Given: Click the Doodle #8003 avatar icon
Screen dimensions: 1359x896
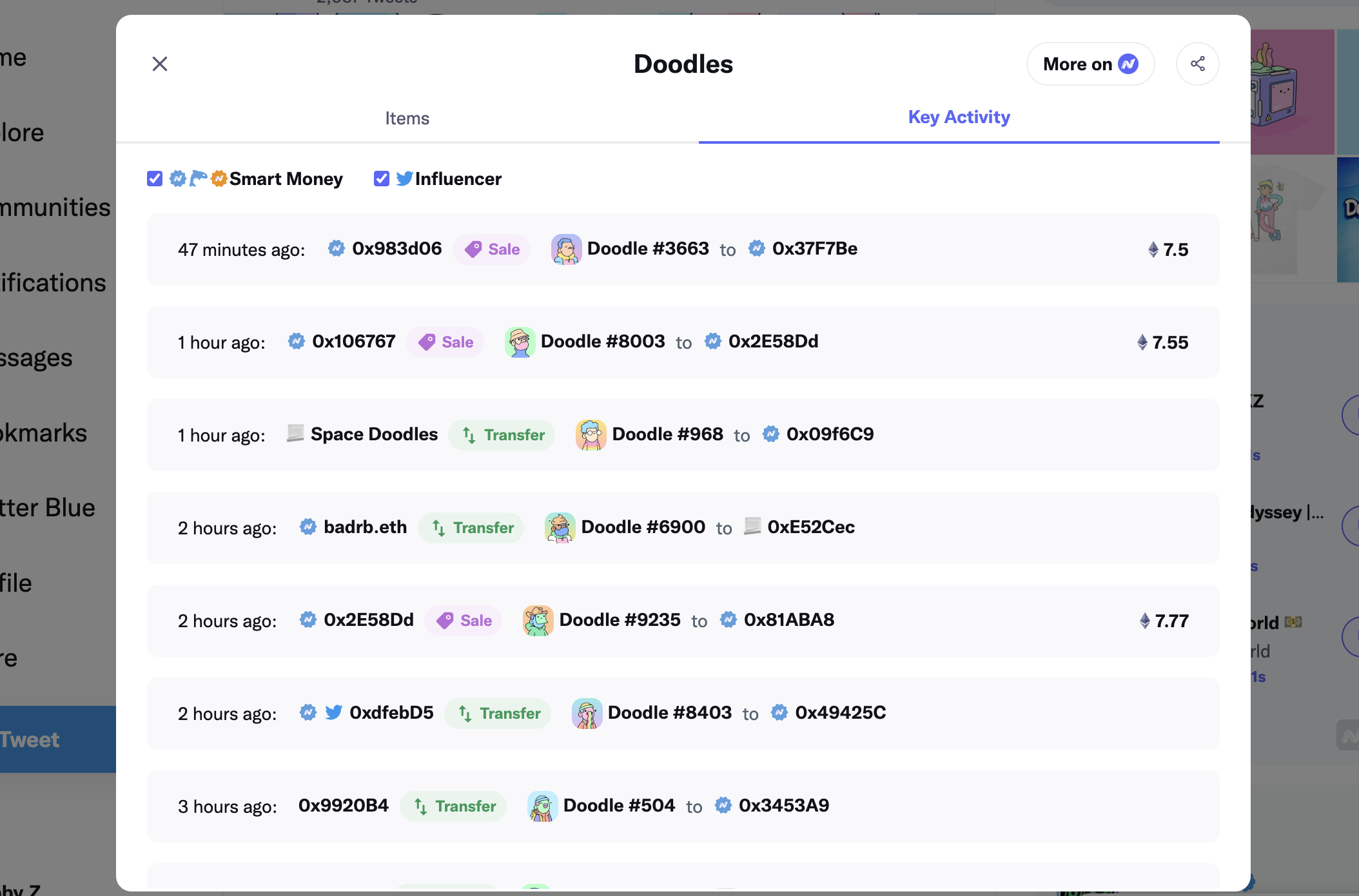Looking at the screenshot, I should point(520,342).
